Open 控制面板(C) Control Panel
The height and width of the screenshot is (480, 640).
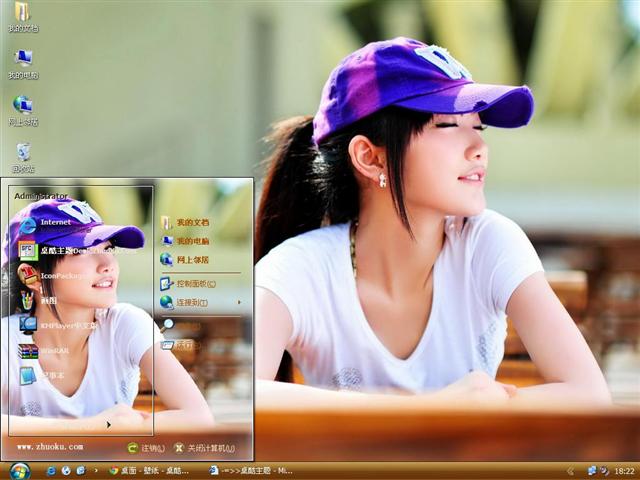tap(188, 283)
